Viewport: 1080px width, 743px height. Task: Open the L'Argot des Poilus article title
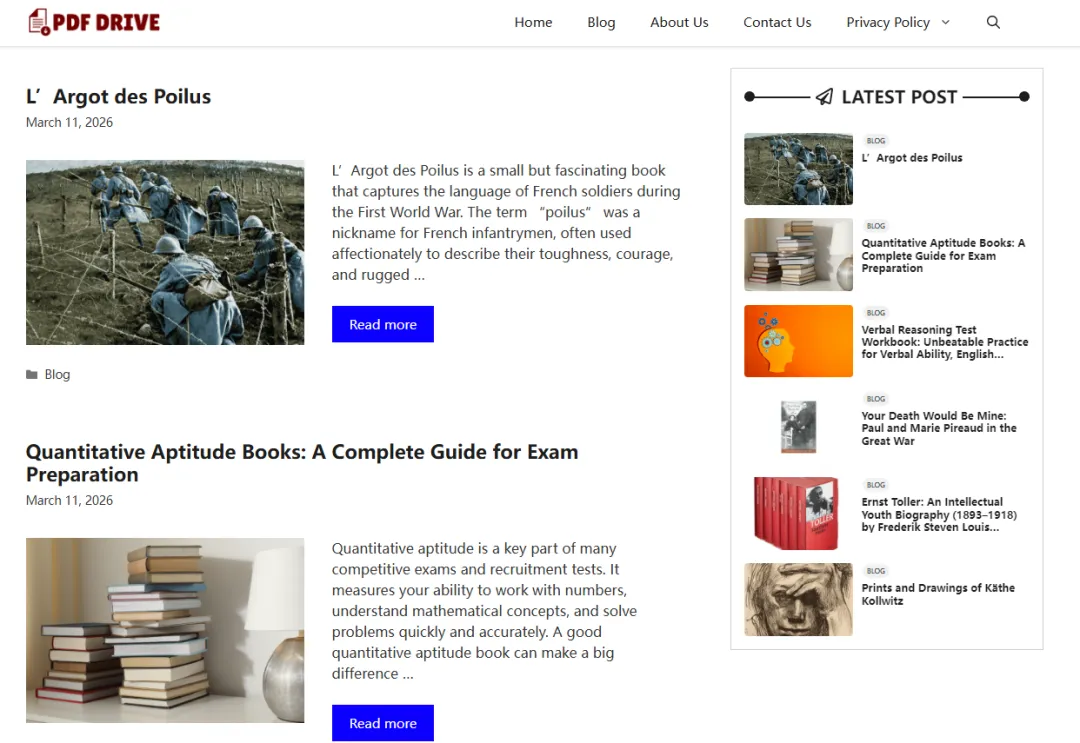click(x=118, y=96)
